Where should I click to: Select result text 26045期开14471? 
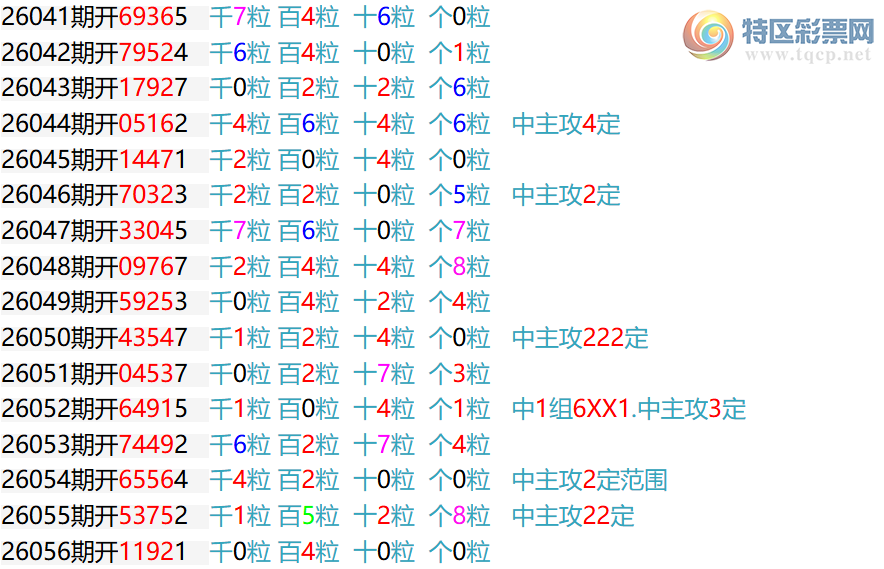coord(94,160)
